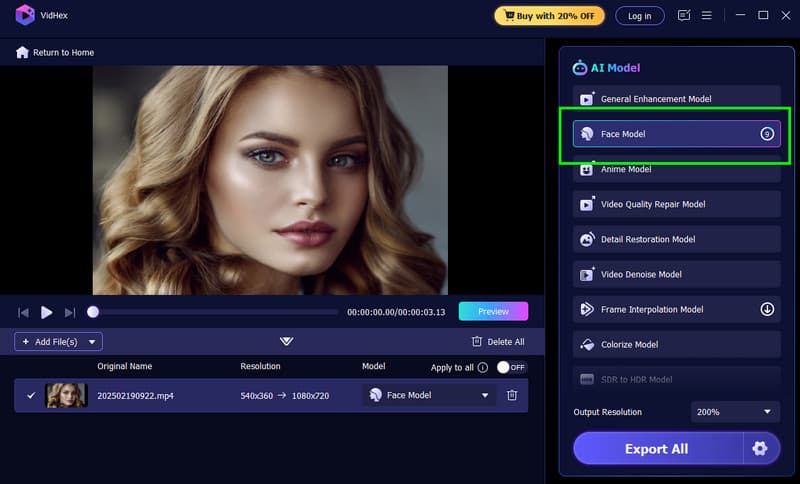The width and height of the screenshot is (800, 484).
Task: Click the Video Denoise Model icon
Action: point(587,274)
